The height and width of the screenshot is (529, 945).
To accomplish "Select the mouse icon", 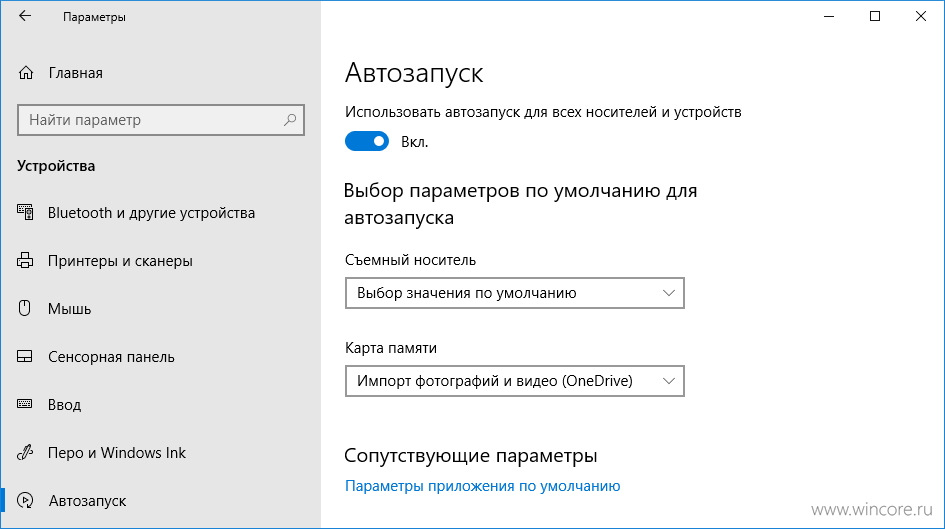I will (25, 308).
